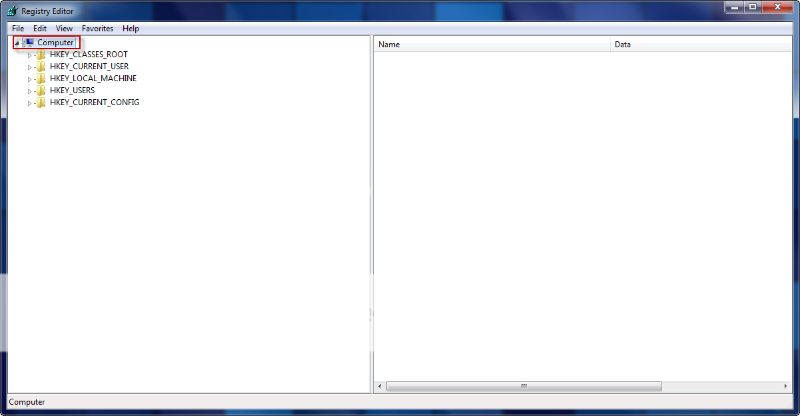Sort by the Data column header
Viewport: 800px width, 416px height.
701,44
